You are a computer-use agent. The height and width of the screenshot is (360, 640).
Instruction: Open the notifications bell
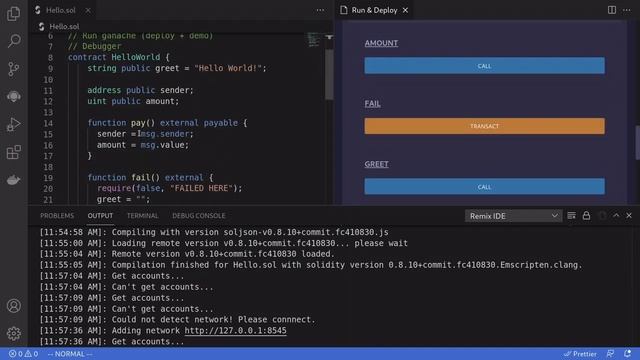click(627, 354)
